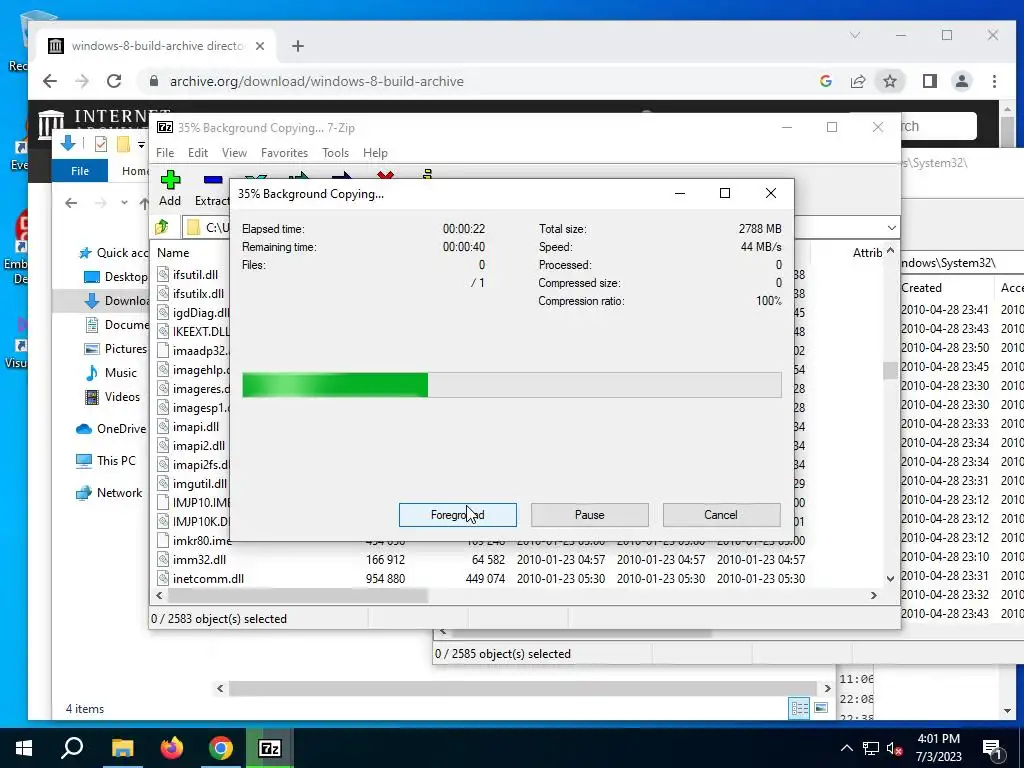This screenshot has width=1024, height=768.
Task: Click the 7-Zip taskbar icon
Action: 270,748
